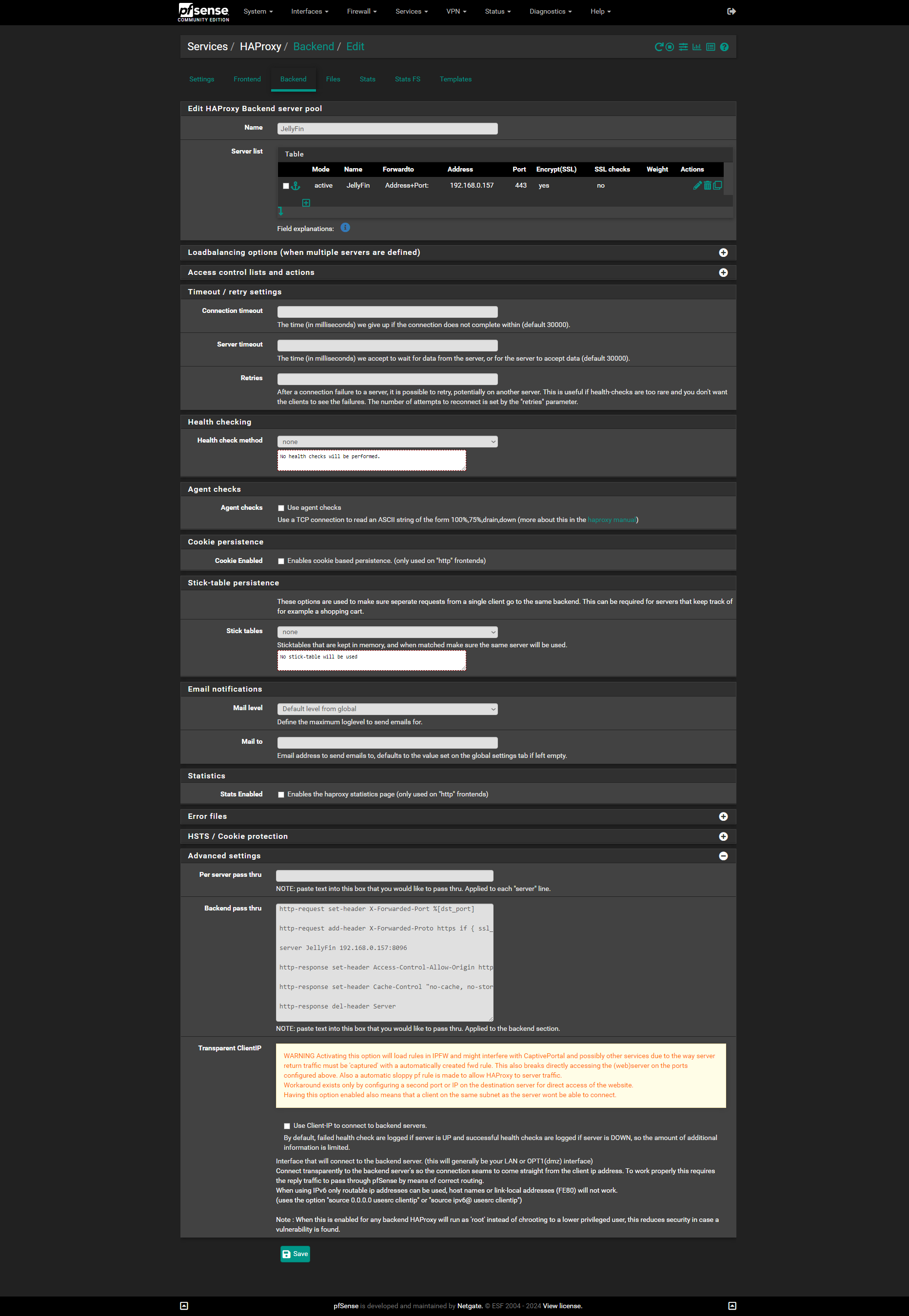The image size is (909, 1316).
Task: Click the Connection timeout input field
Action: pos(387,312)
